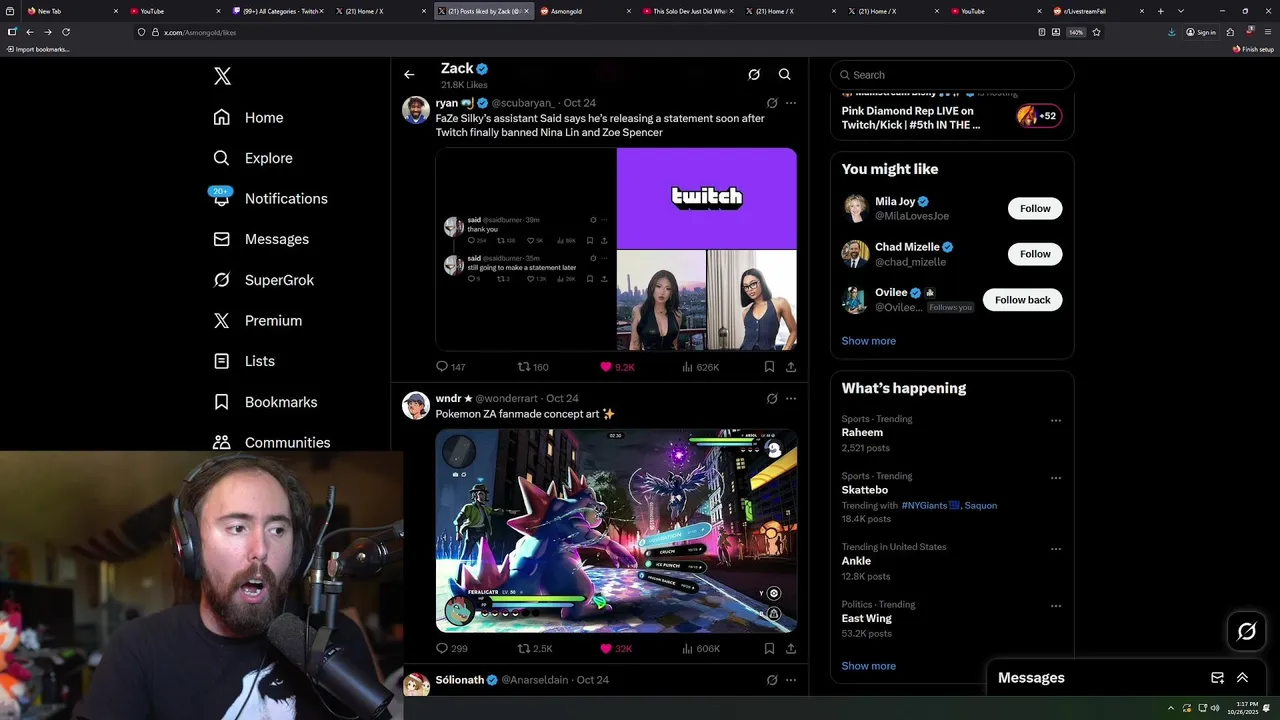Click the back arrow beside Zack
Screen dimensions: 1280x720
pyautogui.click(x=409, y=74)
